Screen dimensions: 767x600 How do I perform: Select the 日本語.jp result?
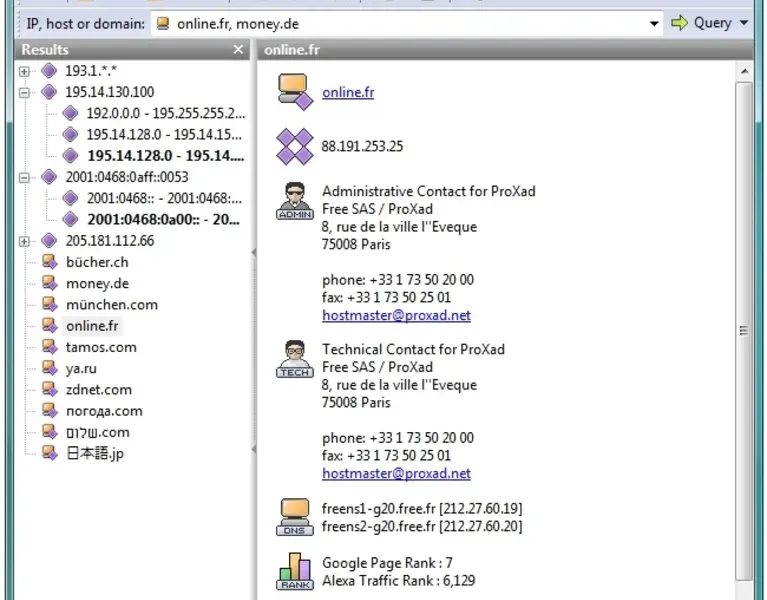click(95, 453)
